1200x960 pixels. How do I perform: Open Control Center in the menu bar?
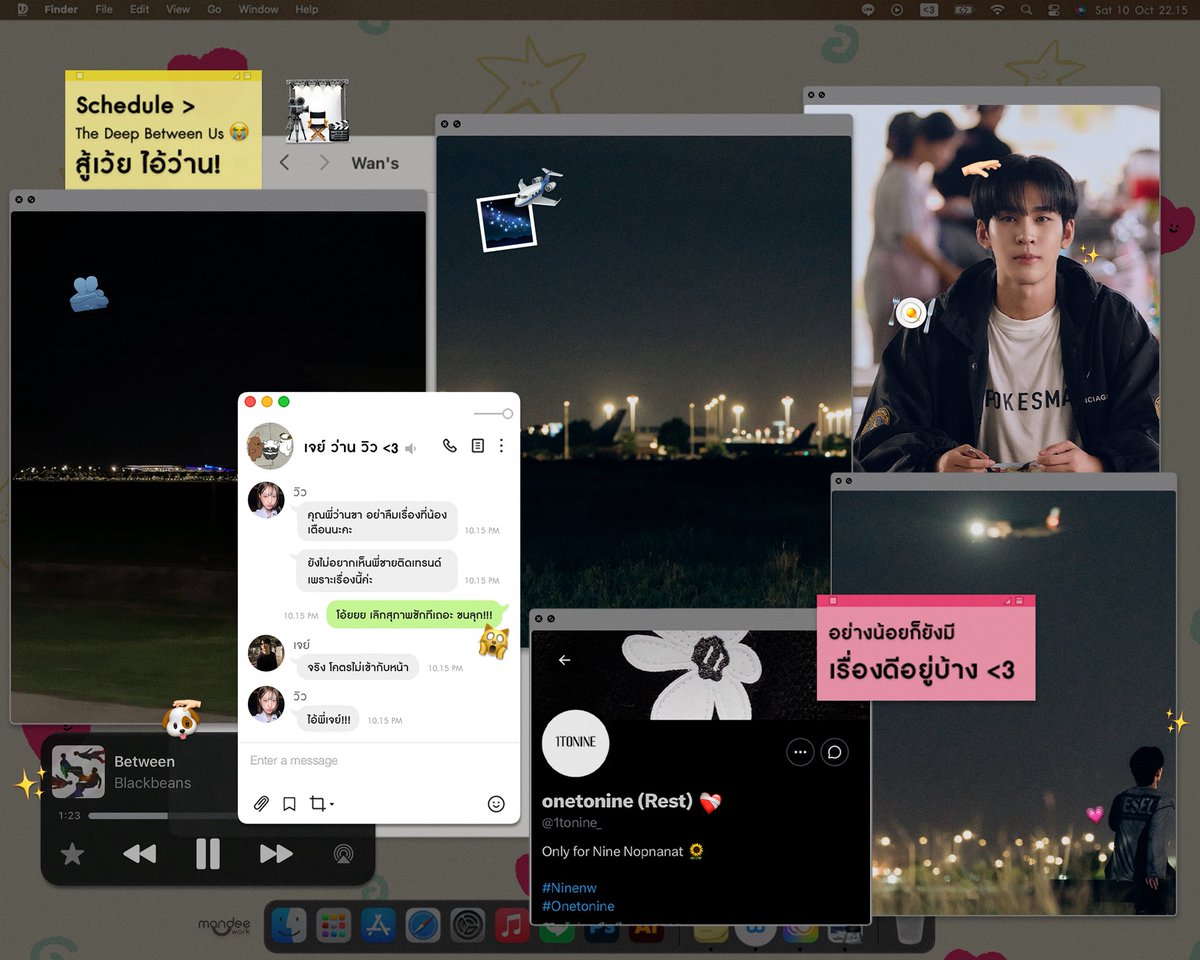(x=1053, y=10)
